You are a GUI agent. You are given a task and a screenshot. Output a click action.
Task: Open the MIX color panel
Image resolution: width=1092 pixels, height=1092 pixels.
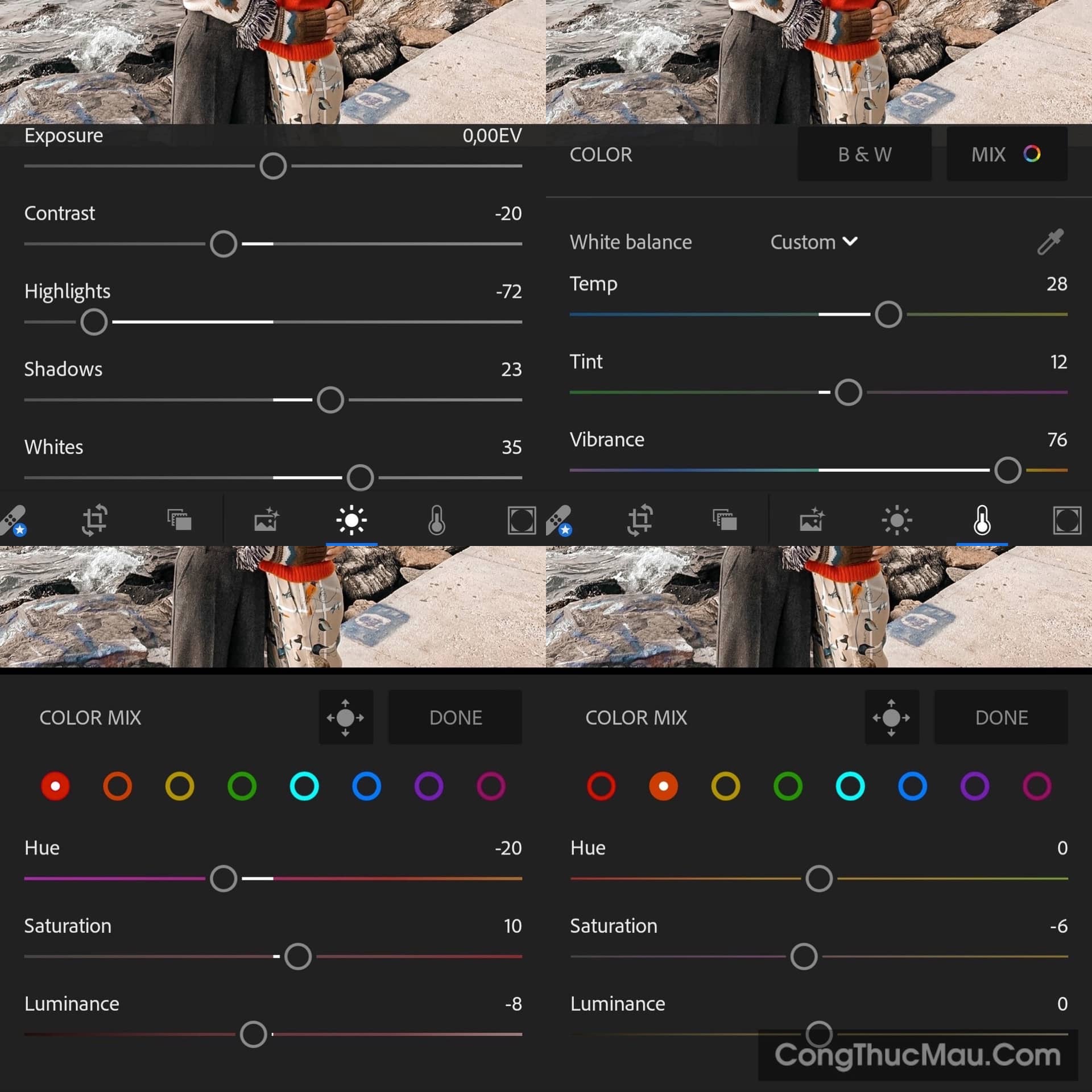(x=1006, y=154)
